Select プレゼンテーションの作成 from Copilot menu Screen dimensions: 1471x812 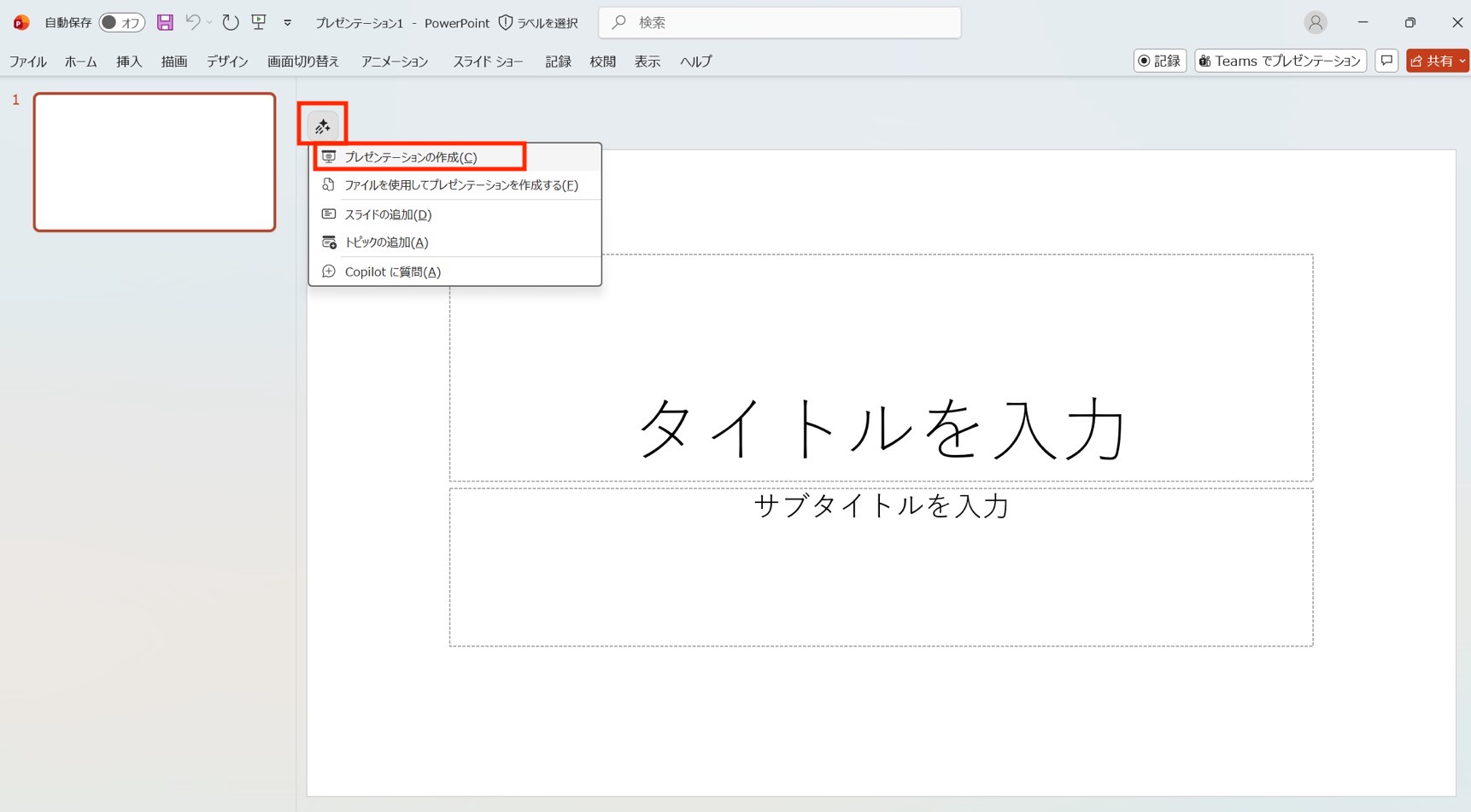(x=410, y=157)
